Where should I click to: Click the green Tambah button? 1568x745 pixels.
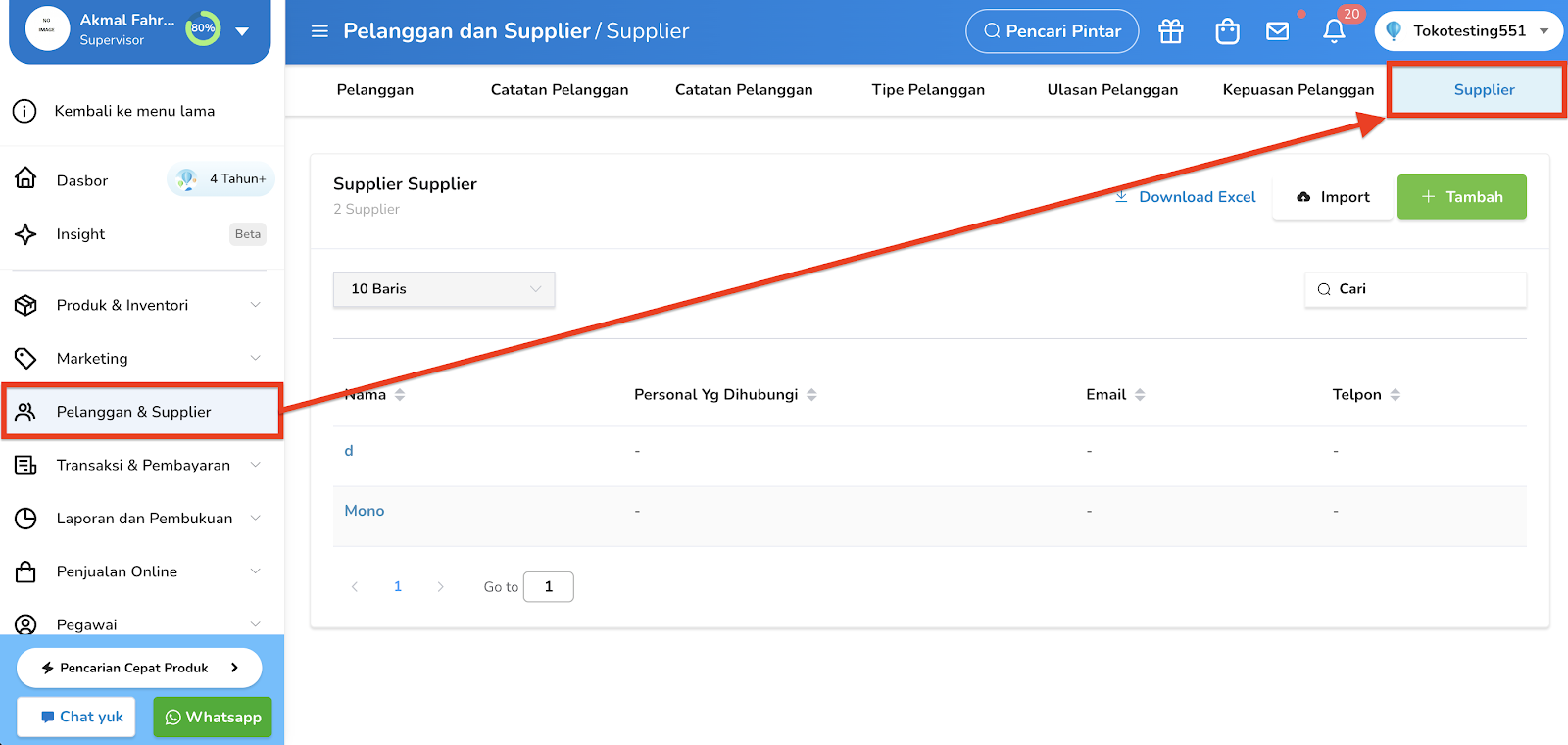point(1461,197)
